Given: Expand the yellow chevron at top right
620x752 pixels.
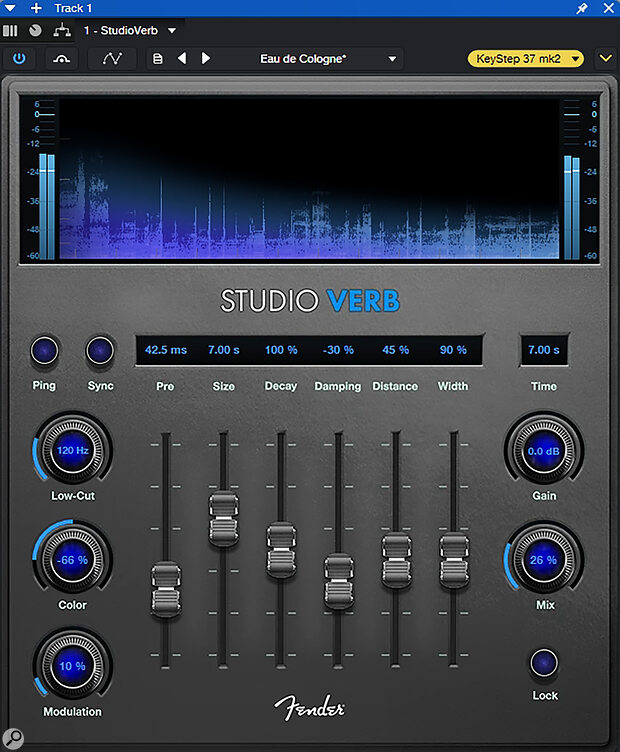Looking at the screenshot, I should 606,58.
